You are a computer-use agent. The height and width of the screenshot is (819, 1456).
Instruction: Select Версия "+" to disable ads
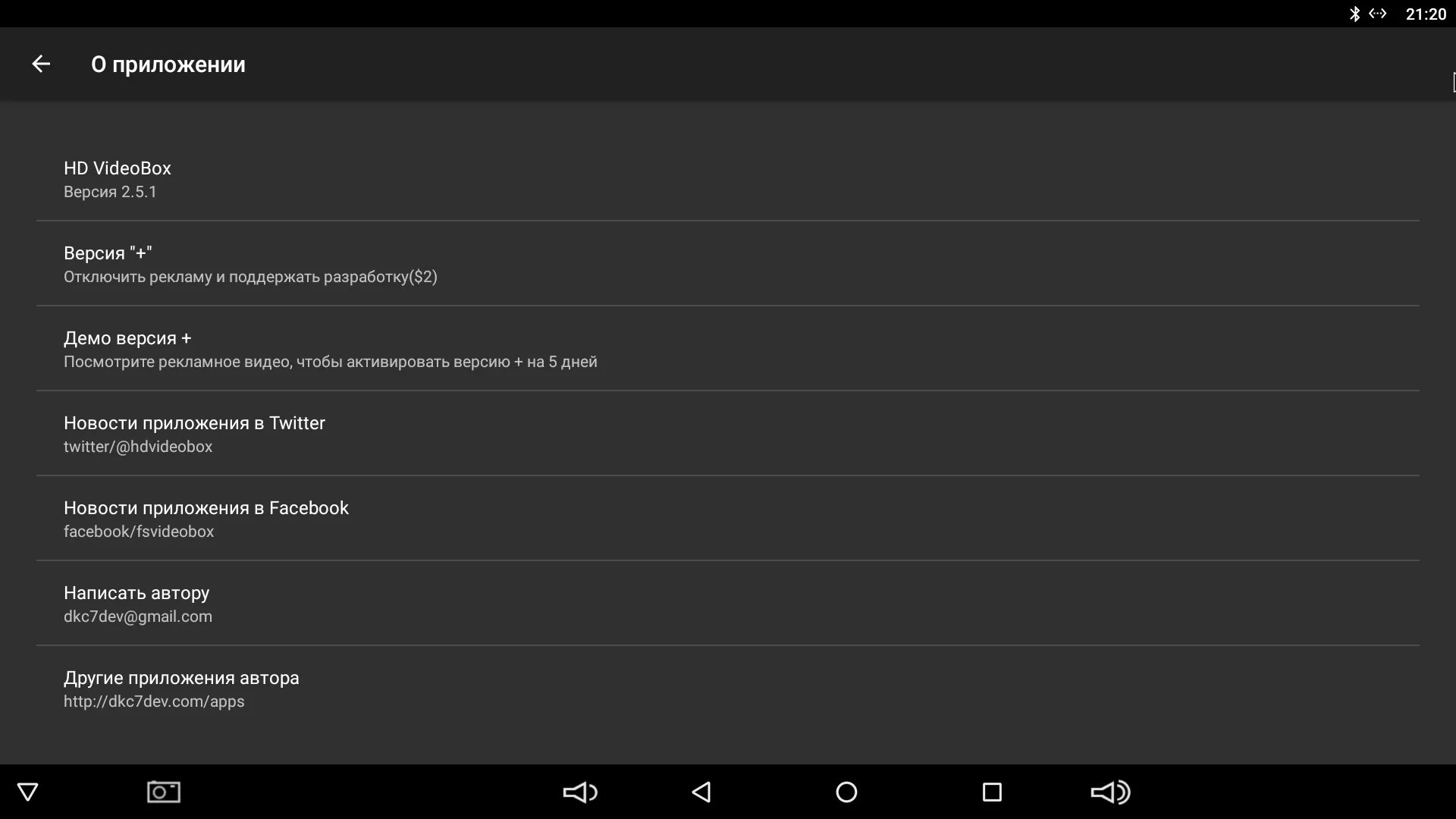[x=728, y=264]
